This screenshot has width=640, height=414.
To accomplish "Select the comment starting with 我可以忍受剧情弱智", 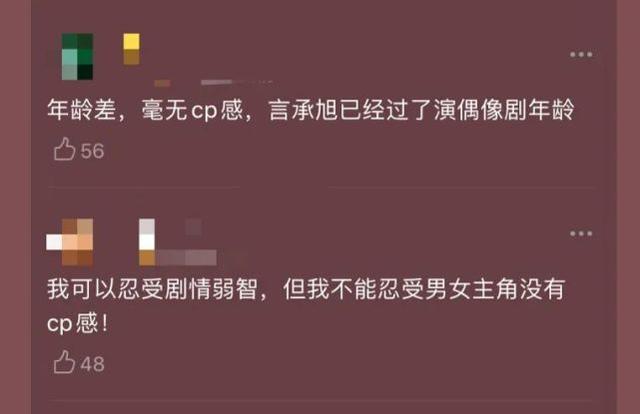I will tap(306, 306).
